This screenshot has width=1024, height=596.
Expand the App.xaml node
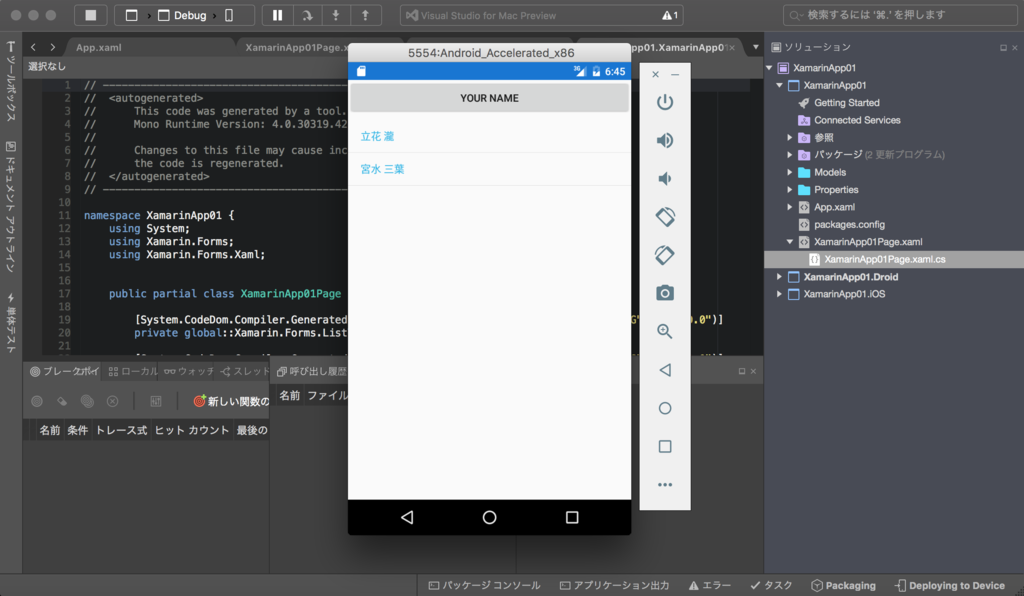(790, 207)
